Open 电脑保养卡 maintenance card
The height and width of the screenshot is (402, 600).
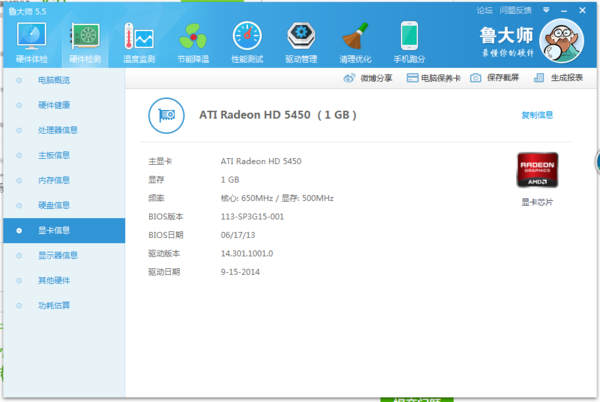[433, 78]
